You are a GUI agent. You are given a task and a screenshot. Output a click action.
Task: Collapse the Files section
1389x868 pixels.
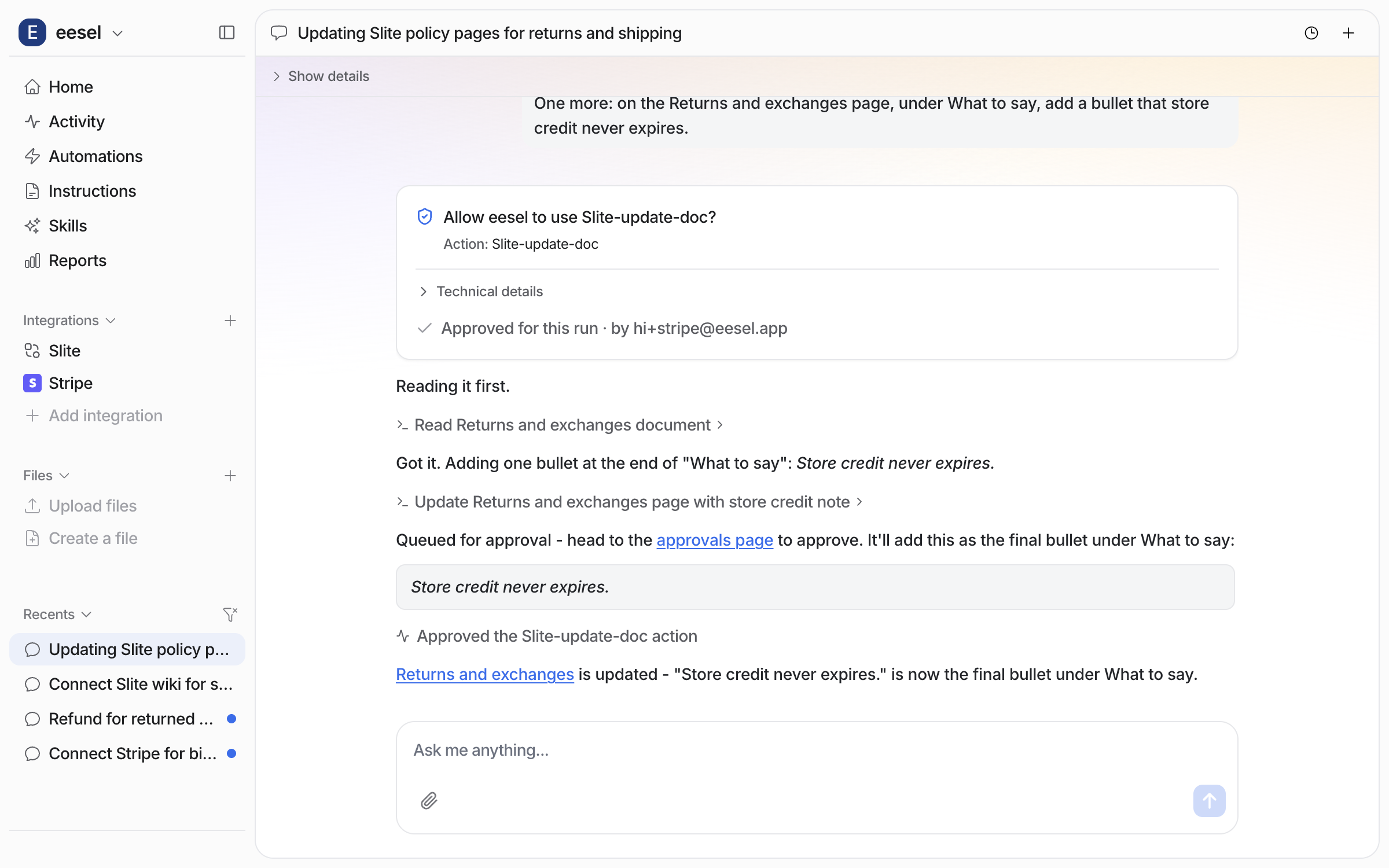coord(46,476)
